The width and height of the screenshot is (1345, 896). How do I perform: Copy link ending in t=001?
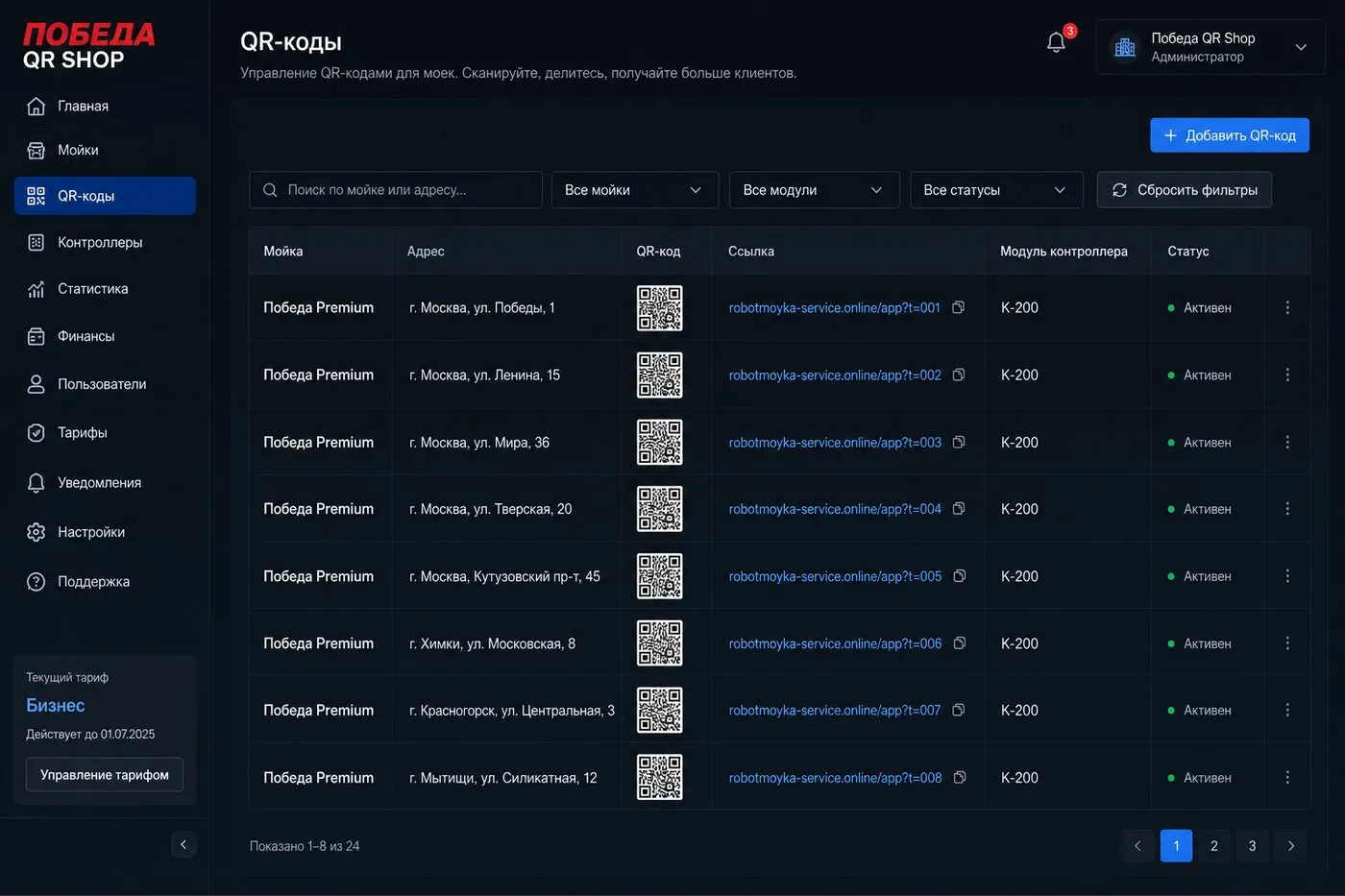click(x=958, y=307)
